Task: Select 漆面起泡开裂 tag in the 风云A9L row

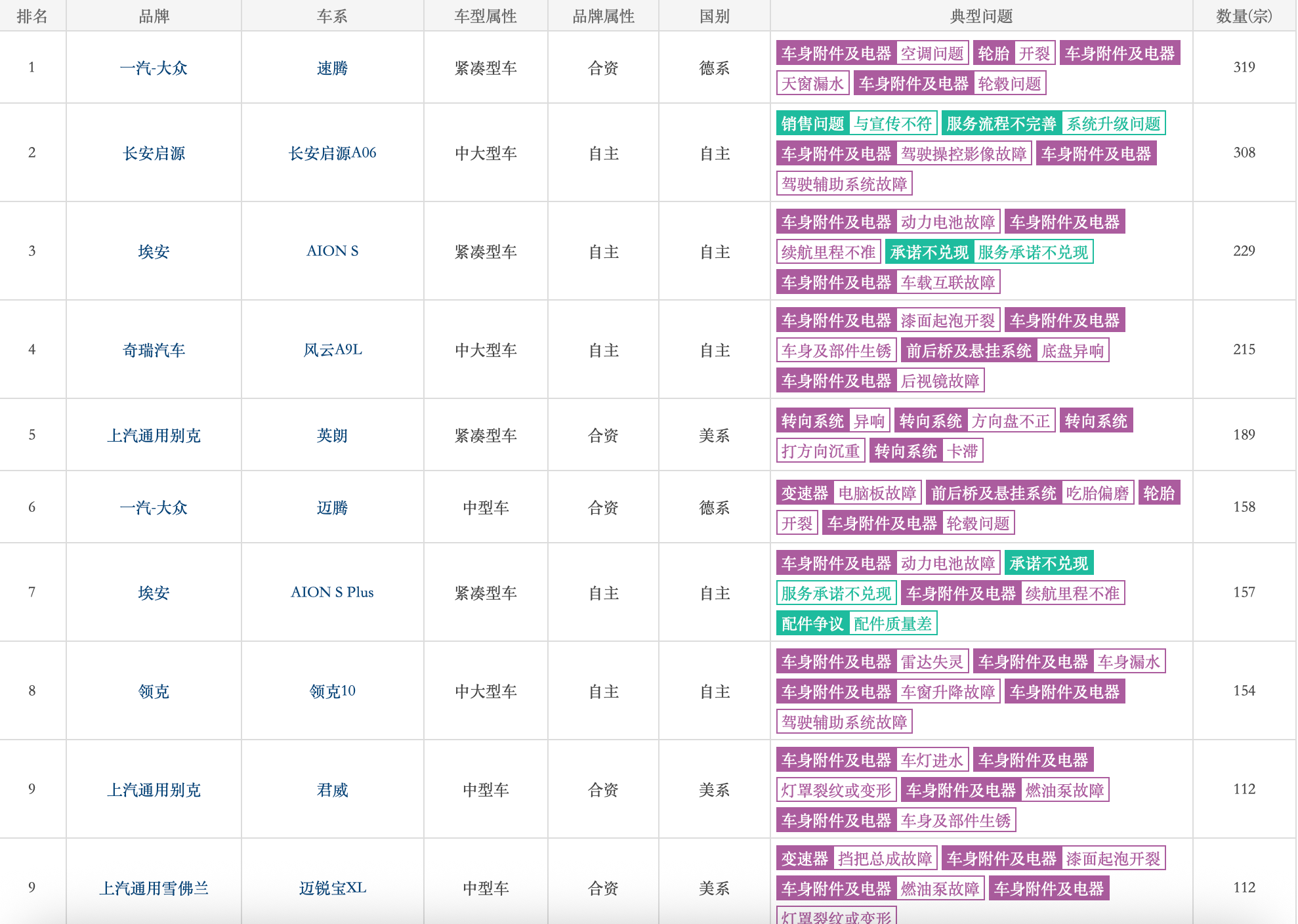Action: coord(948,320)
